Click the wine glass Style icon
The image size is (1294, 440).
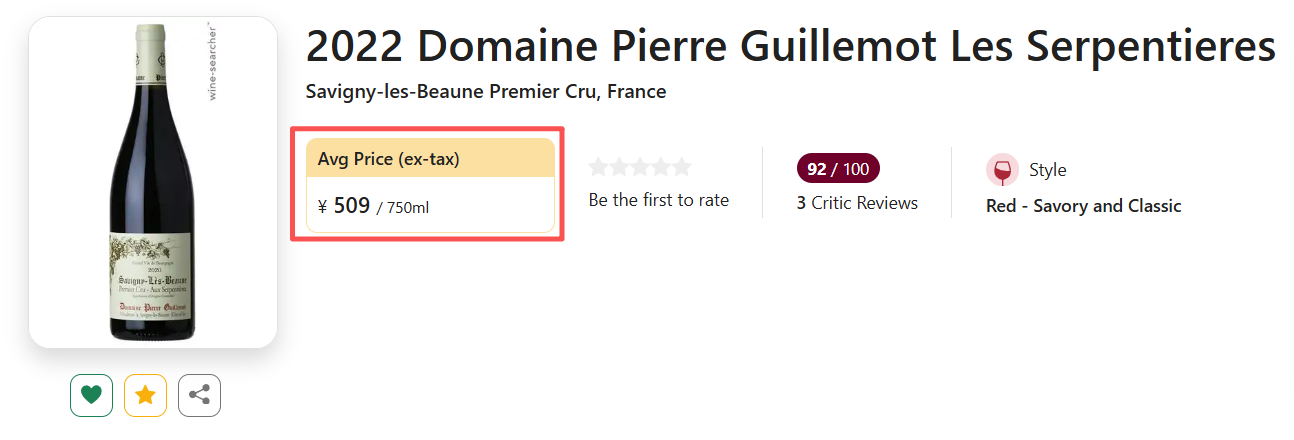(1002, 170)
